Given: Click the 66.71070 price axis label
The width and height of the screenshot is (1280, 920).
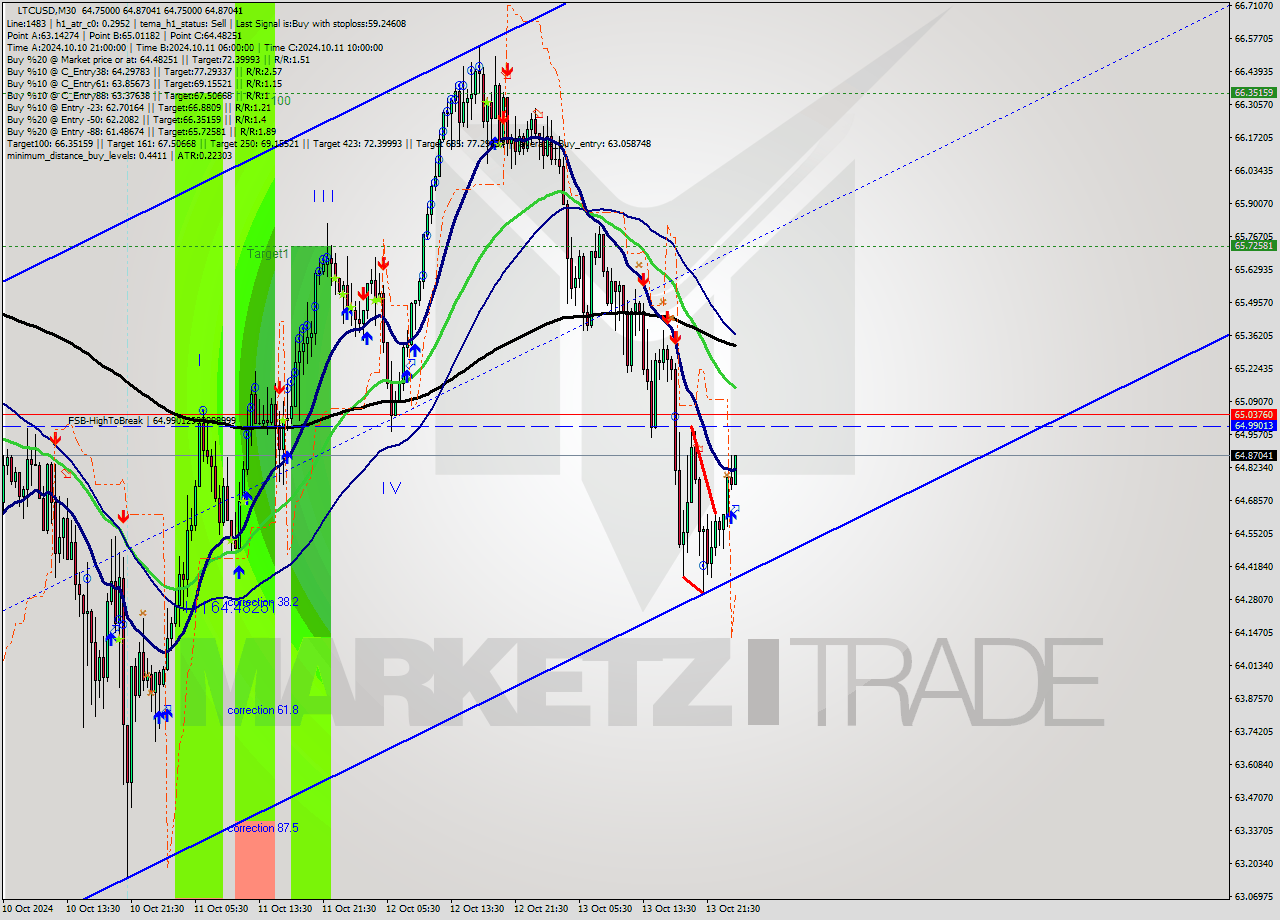Looking at the screenshot, I should (1254, 5).
